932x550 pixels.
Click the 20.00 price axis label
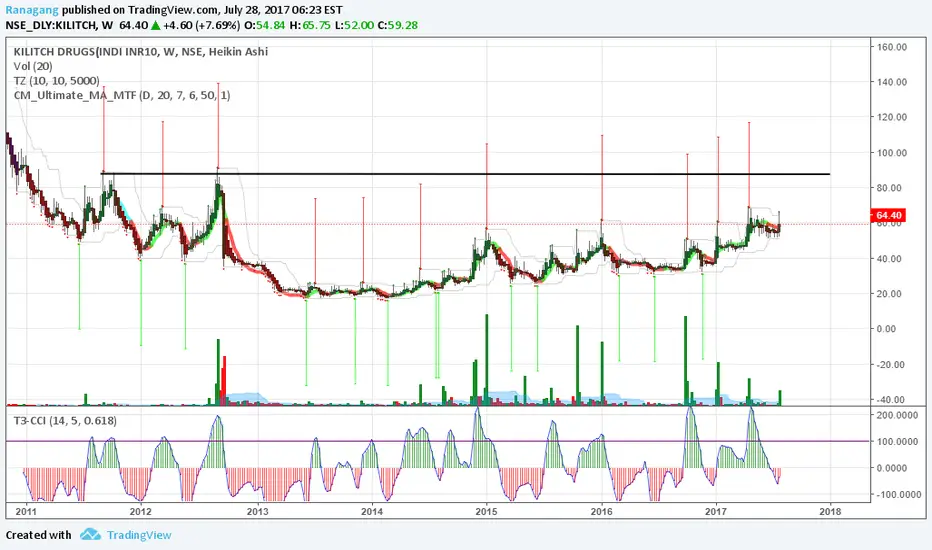coord(890,294)
